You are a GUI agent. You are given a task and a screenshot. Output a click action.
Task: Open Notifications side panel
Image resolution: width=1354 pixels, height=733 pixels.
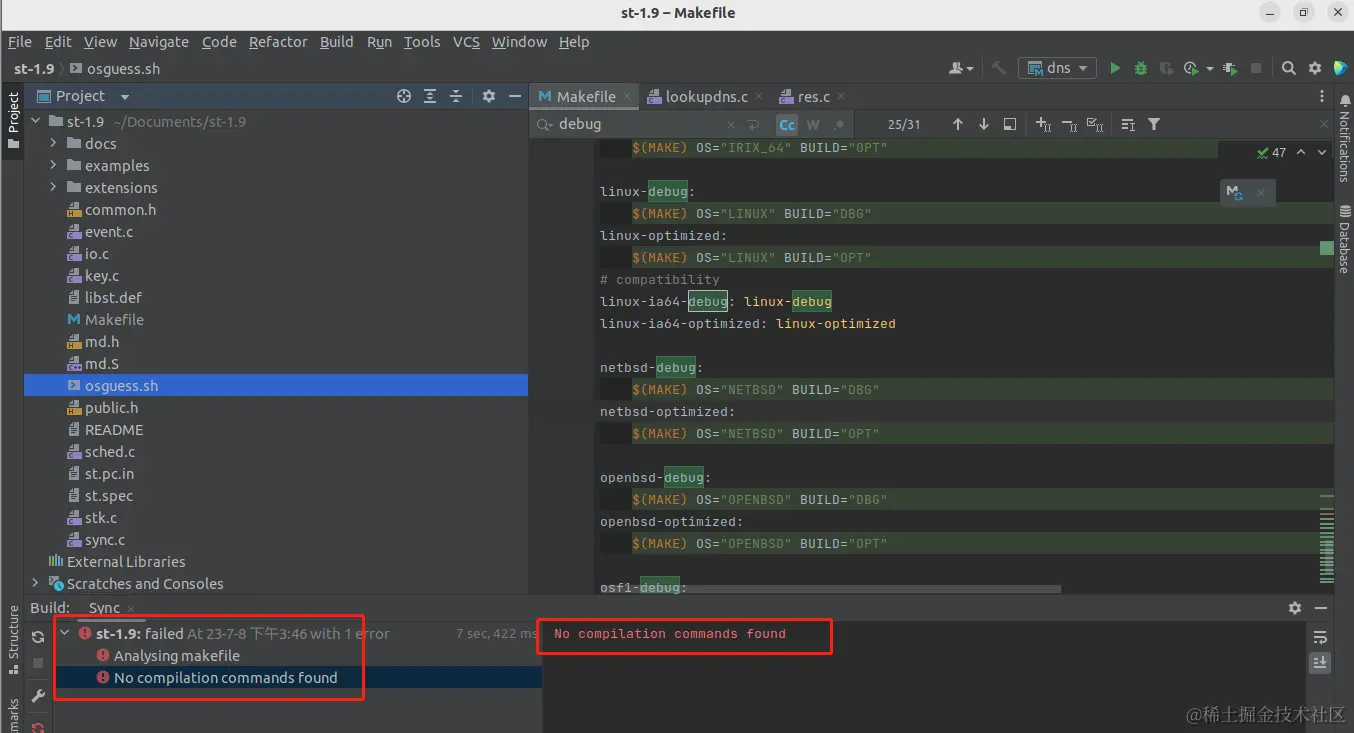click(x=1343, y=138)
